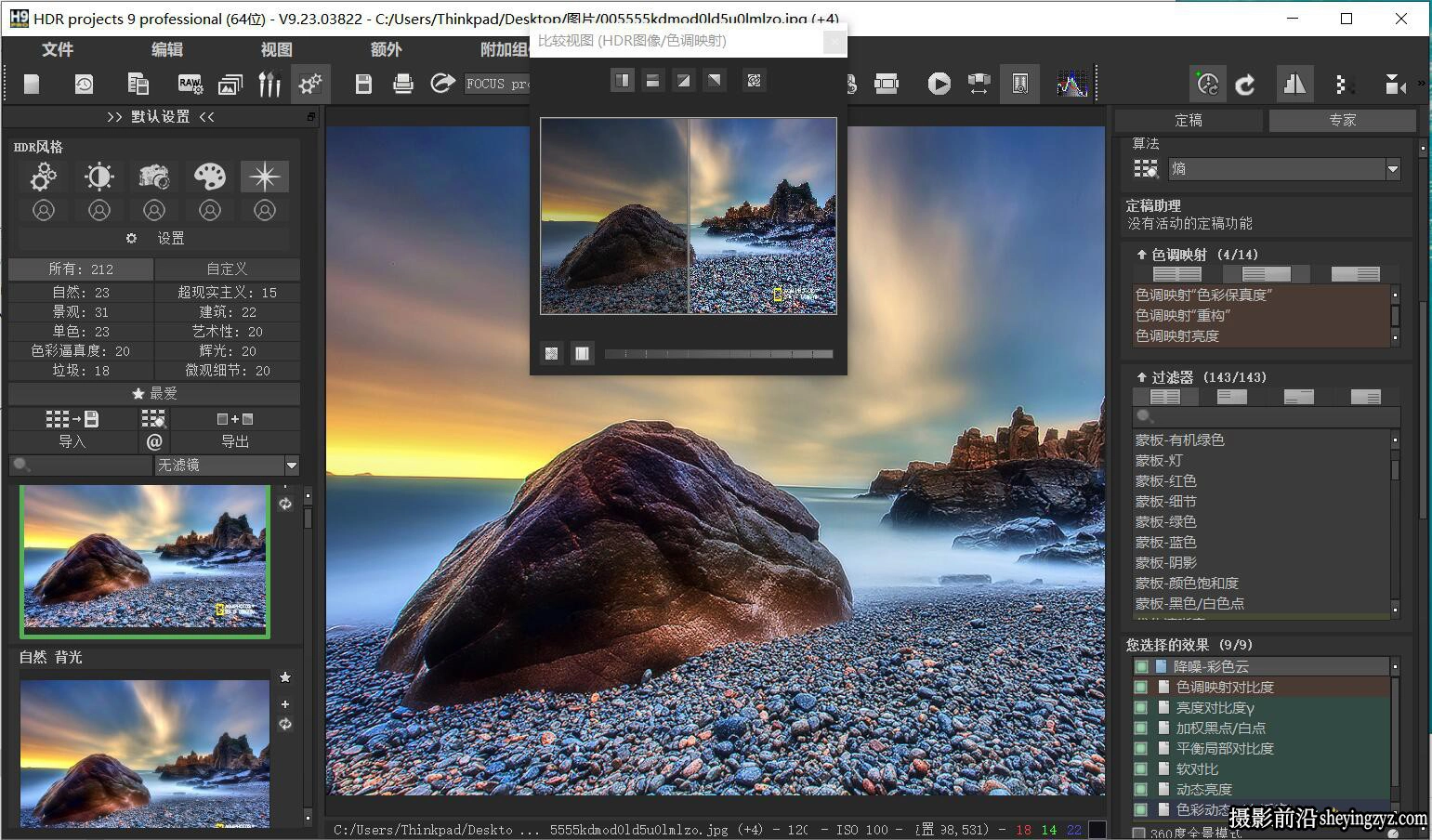Save the project with floppy-disk icon
The height and width of the screenshot is (840, 1432).
point(363,85)
